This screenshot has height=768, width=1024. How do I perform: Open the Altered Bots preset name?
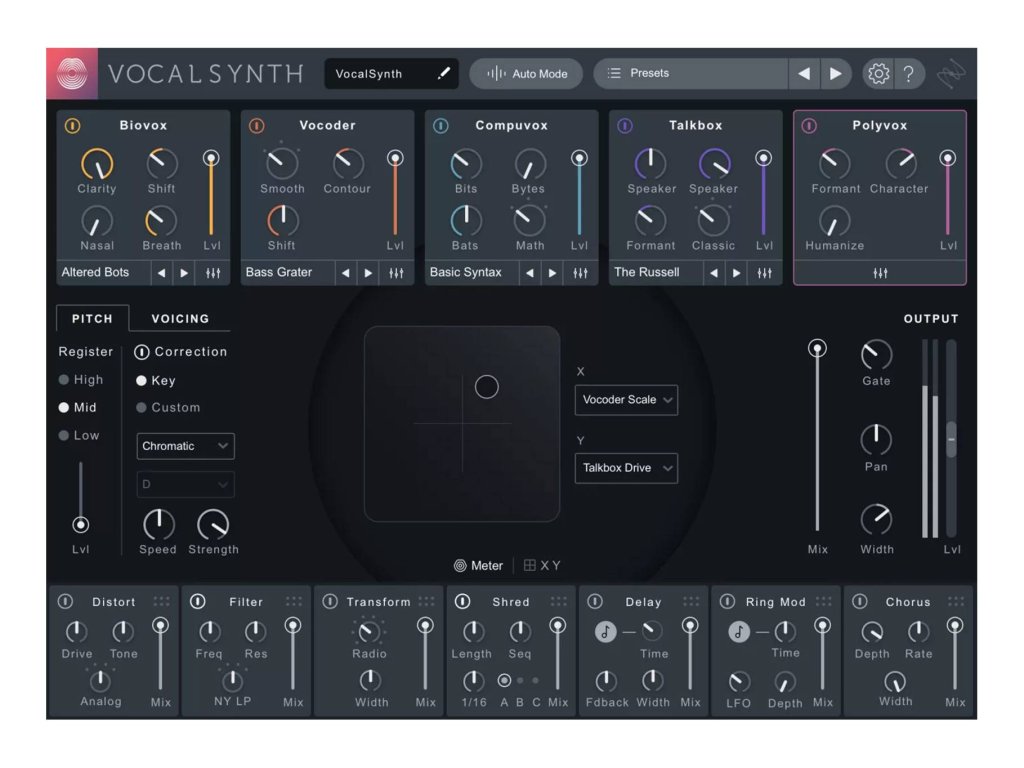point(95,272)
